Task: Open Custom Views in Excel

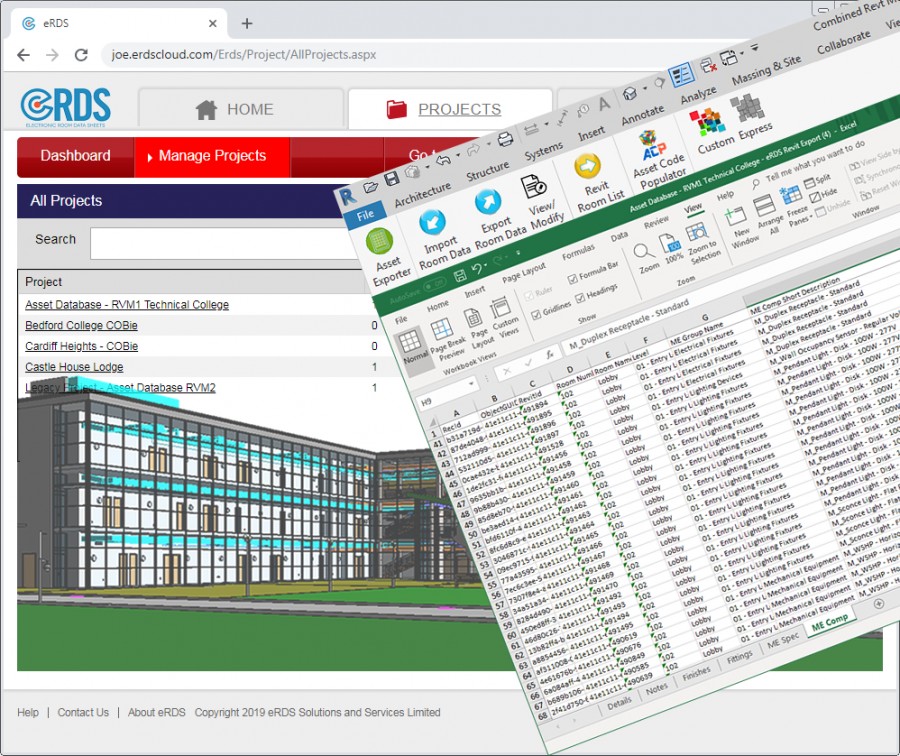Action: pyautogui.click(x=503, y=316)
